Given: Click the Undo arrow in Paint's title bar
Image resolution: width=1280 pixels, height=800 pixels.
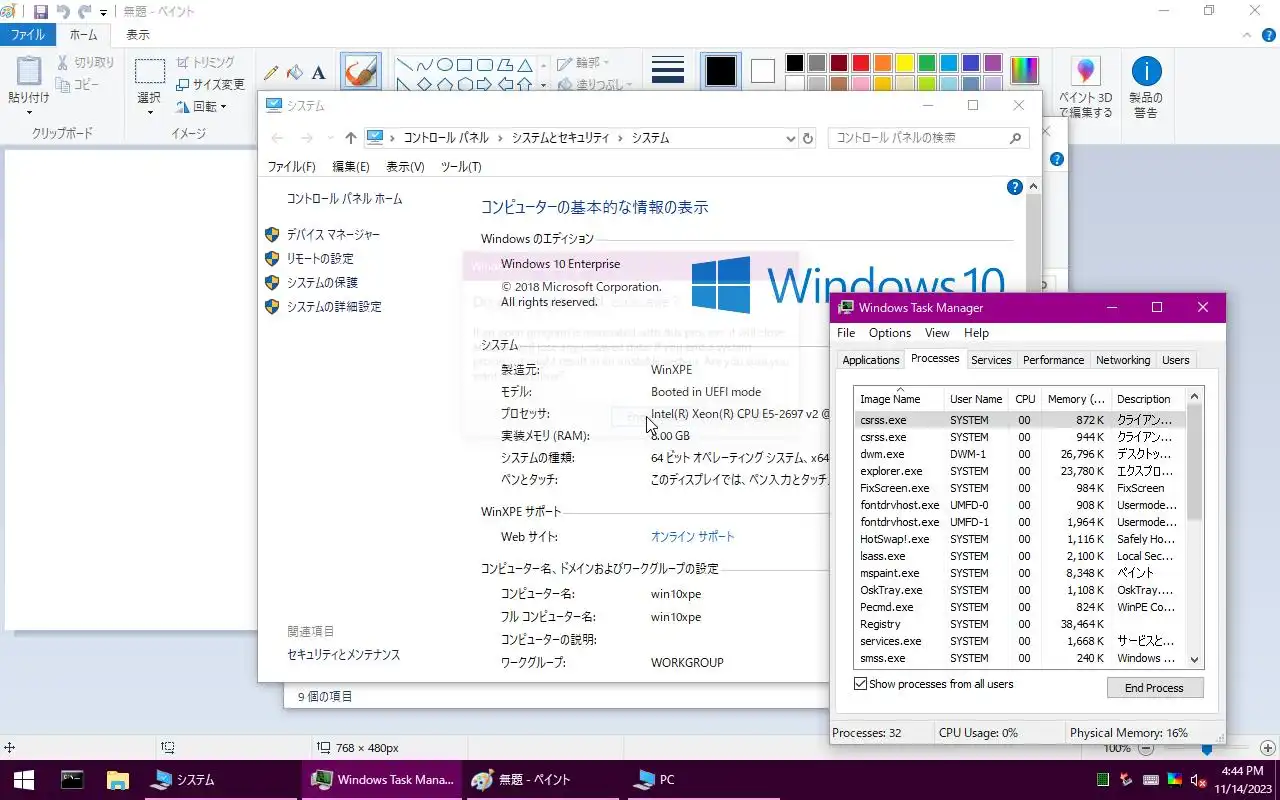Looking at the screenshot, I should pyautogui.click(x=63, y=12).
